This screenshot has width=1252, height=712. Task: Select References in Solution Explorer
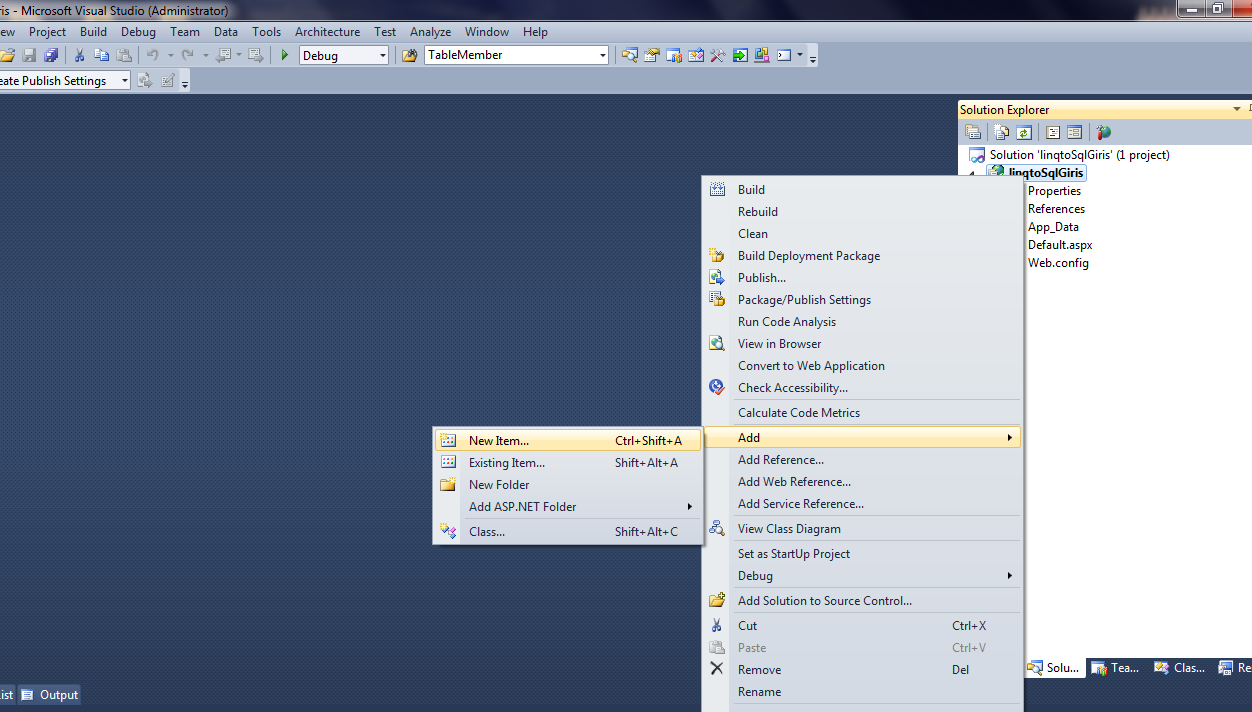1056,209
